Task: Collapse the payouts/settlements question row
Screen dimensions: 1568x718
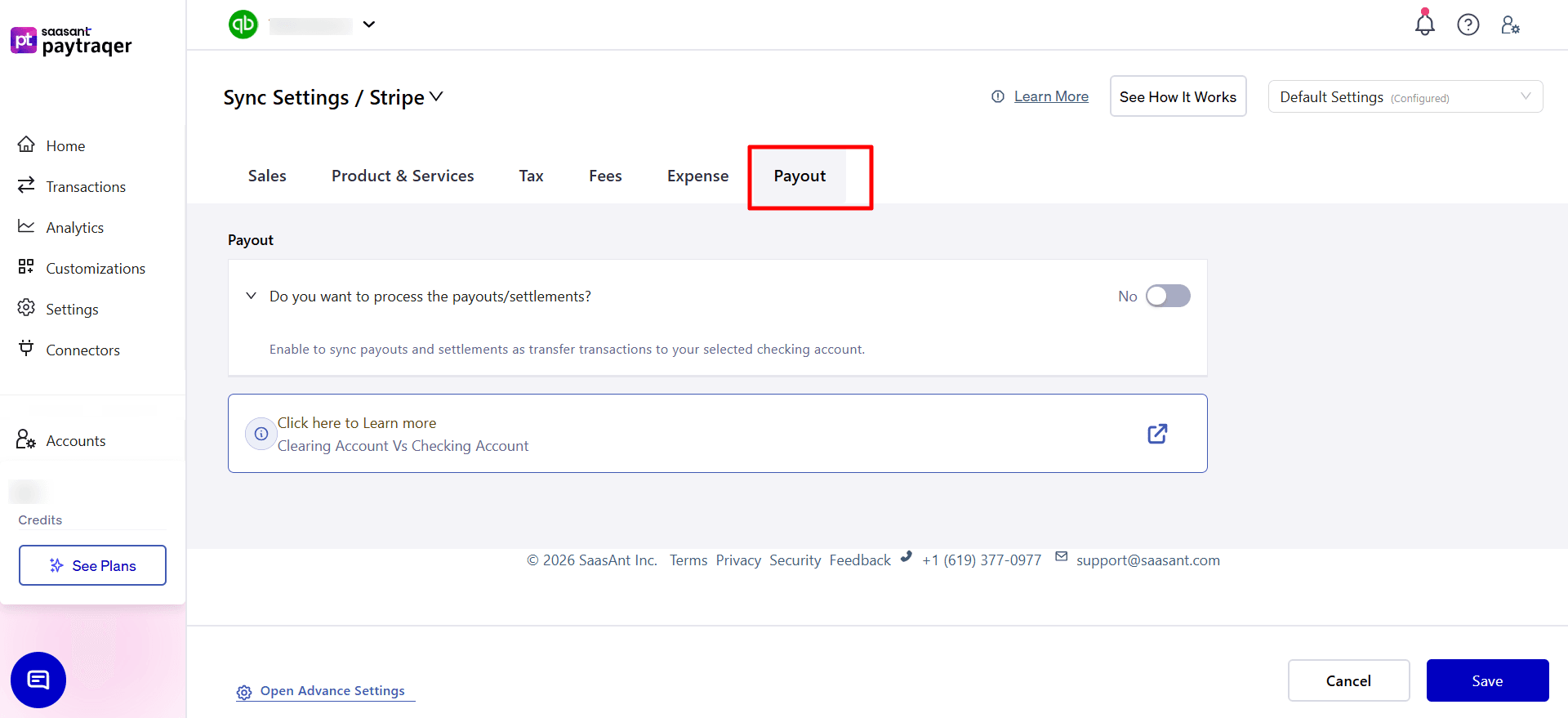Action: pos(252,296)
